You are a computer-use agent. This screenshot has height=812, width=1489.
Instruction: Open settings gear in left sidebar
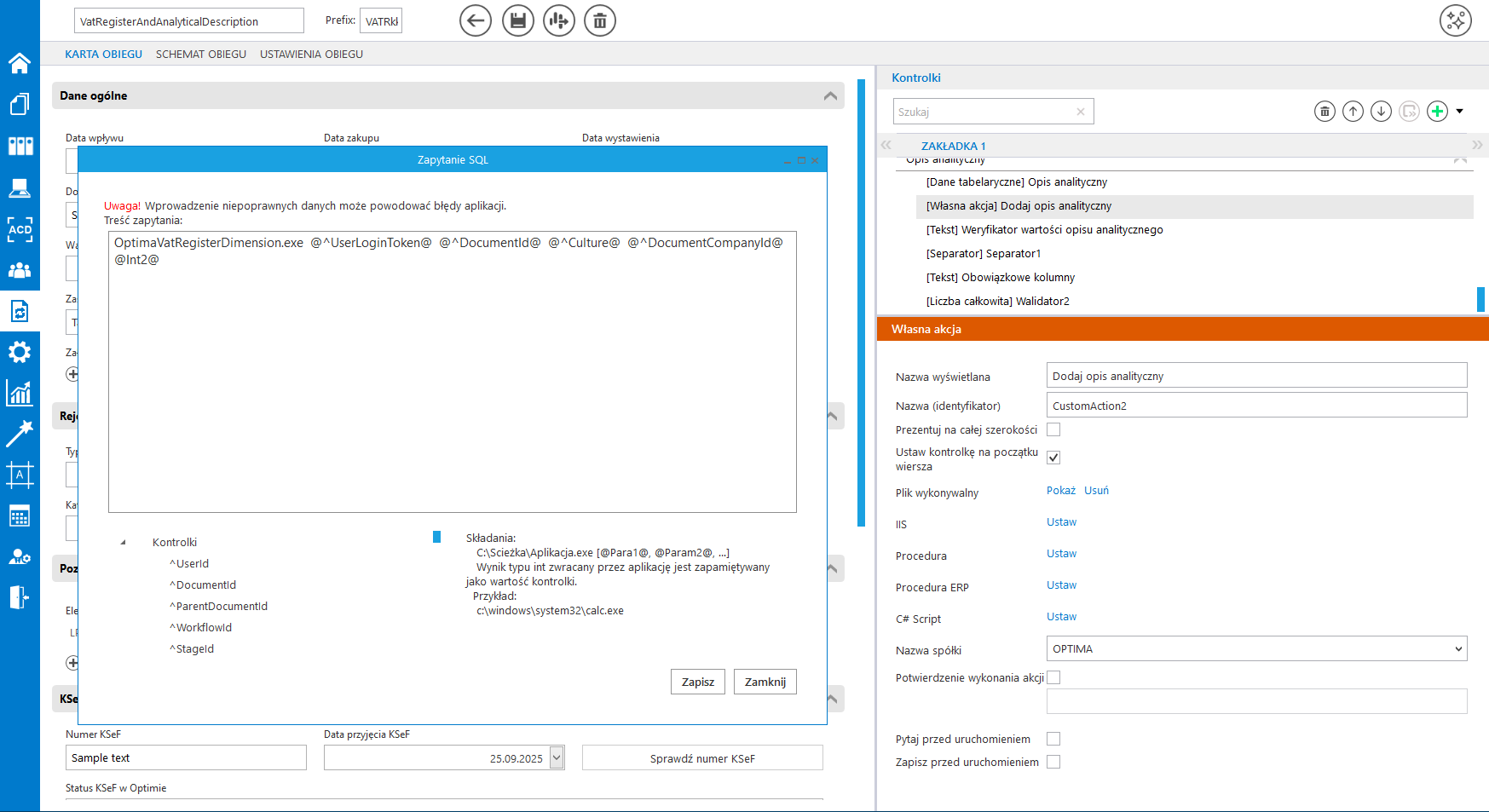coord(20,352)
